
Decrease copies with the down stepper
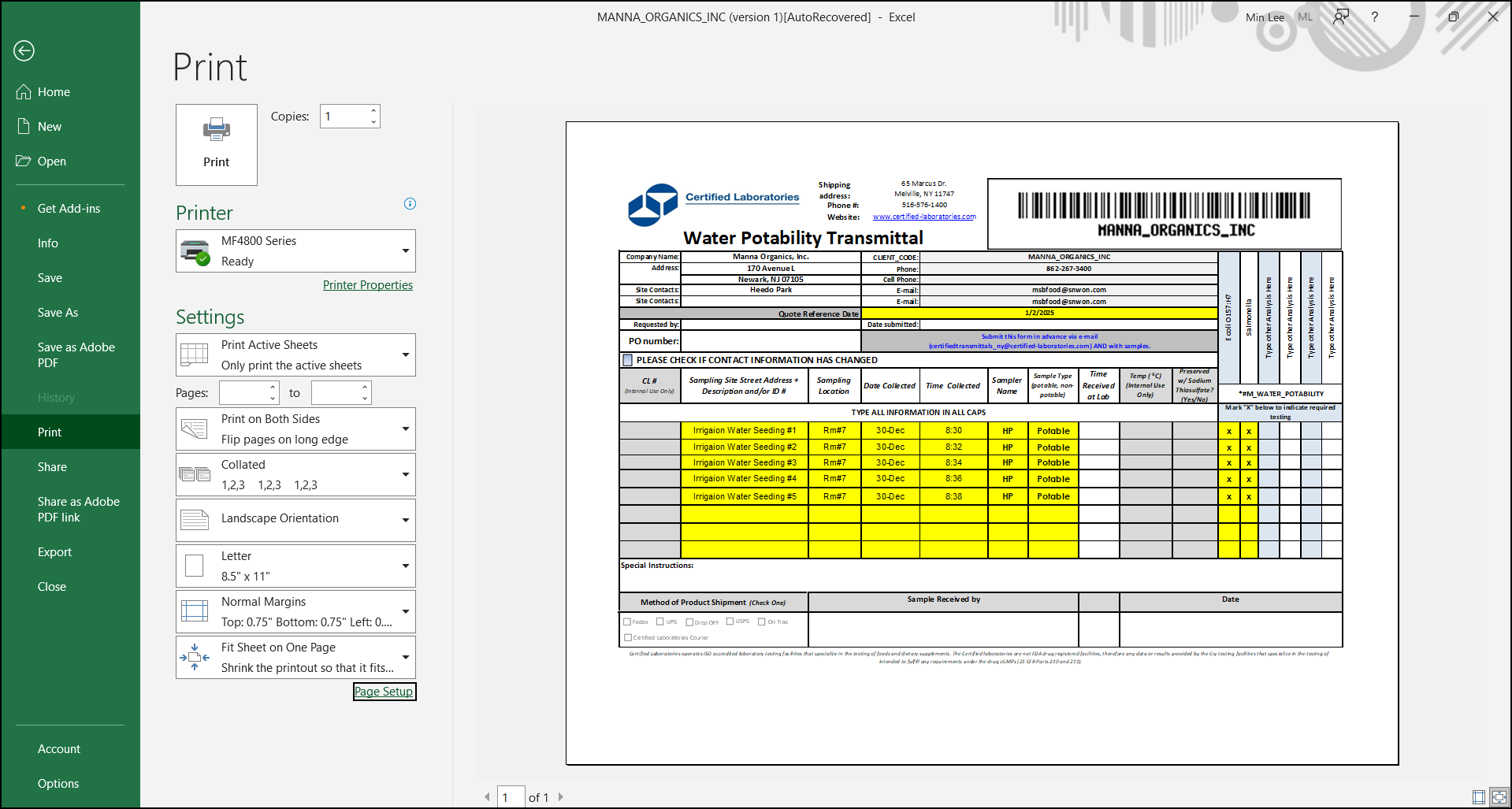point(373,122)
